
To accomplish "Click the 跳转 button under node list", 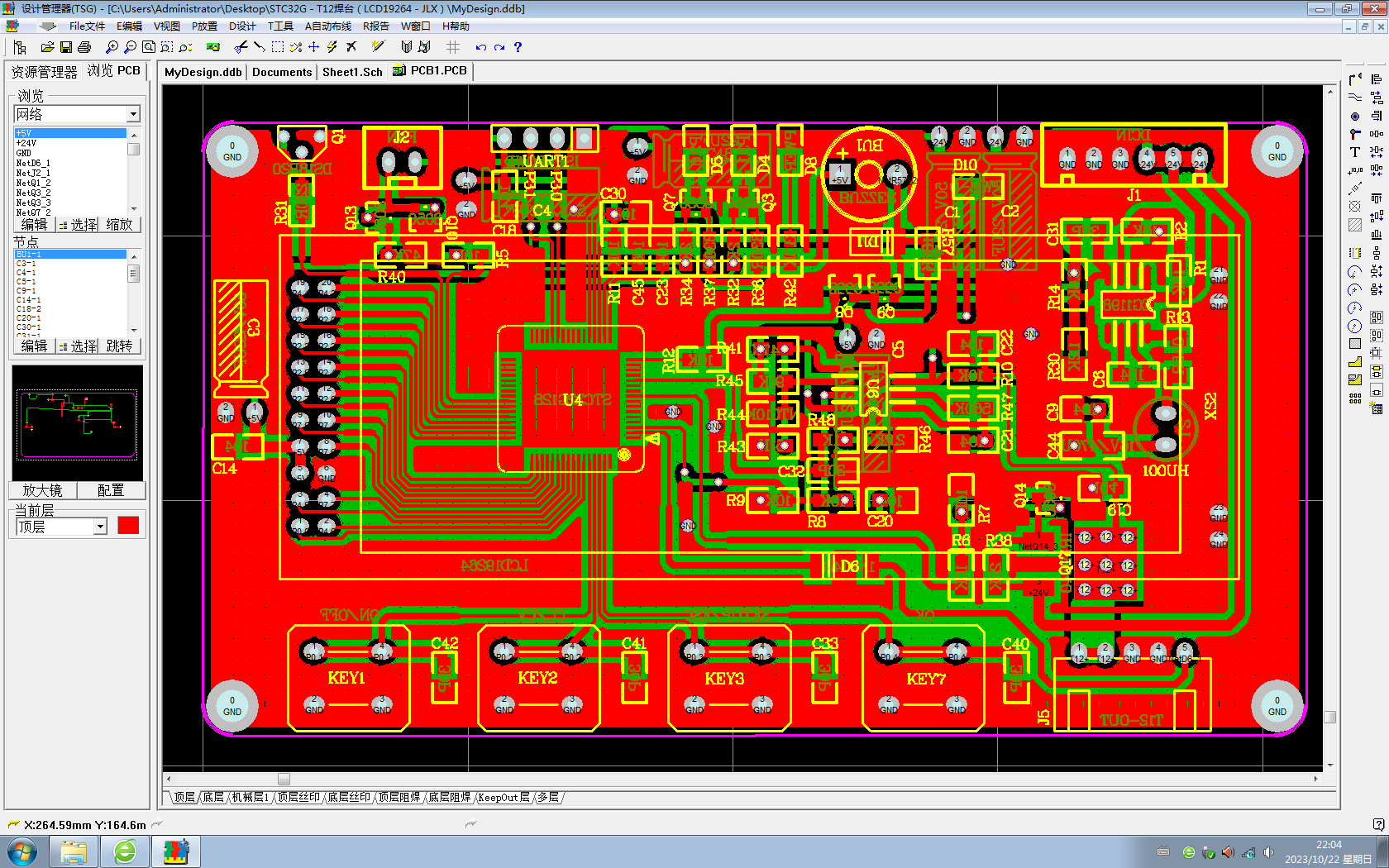I will pyautogui.click(x=119, y=346).
